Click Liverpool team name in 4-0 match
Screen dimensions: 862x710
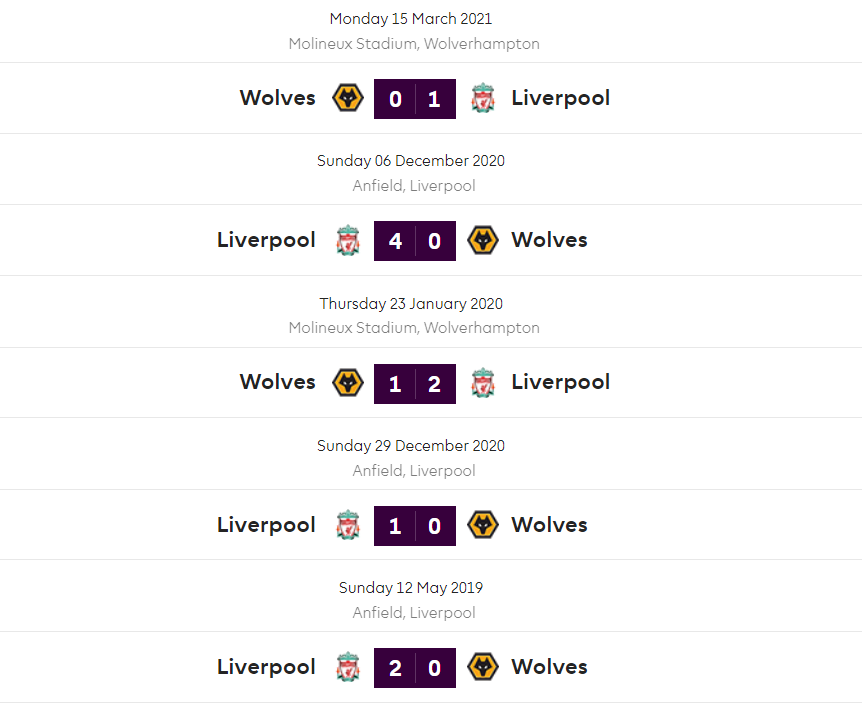tap(266, 240)
